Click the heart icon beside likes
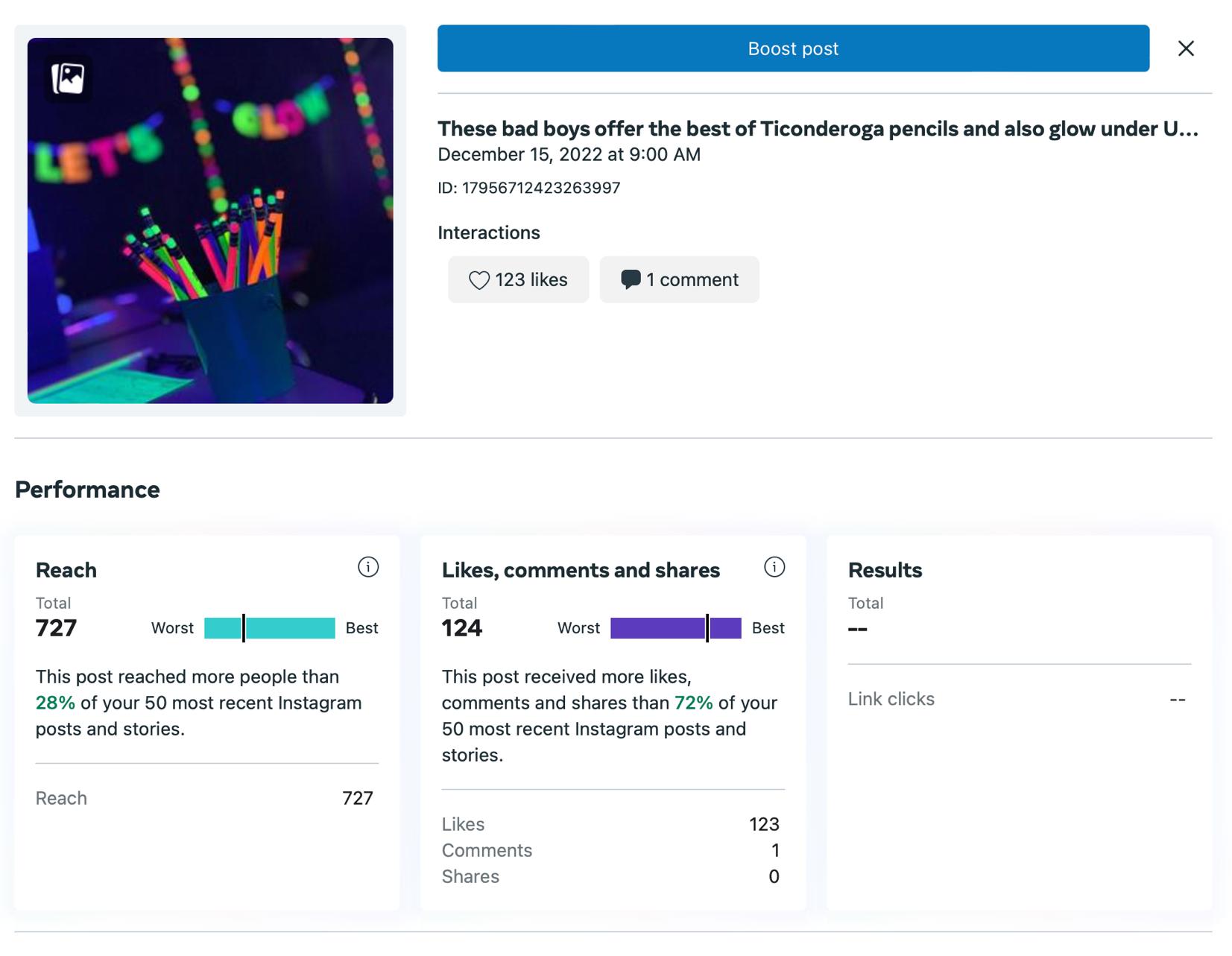Screen dimensions: 1232x956 point(478,280)
